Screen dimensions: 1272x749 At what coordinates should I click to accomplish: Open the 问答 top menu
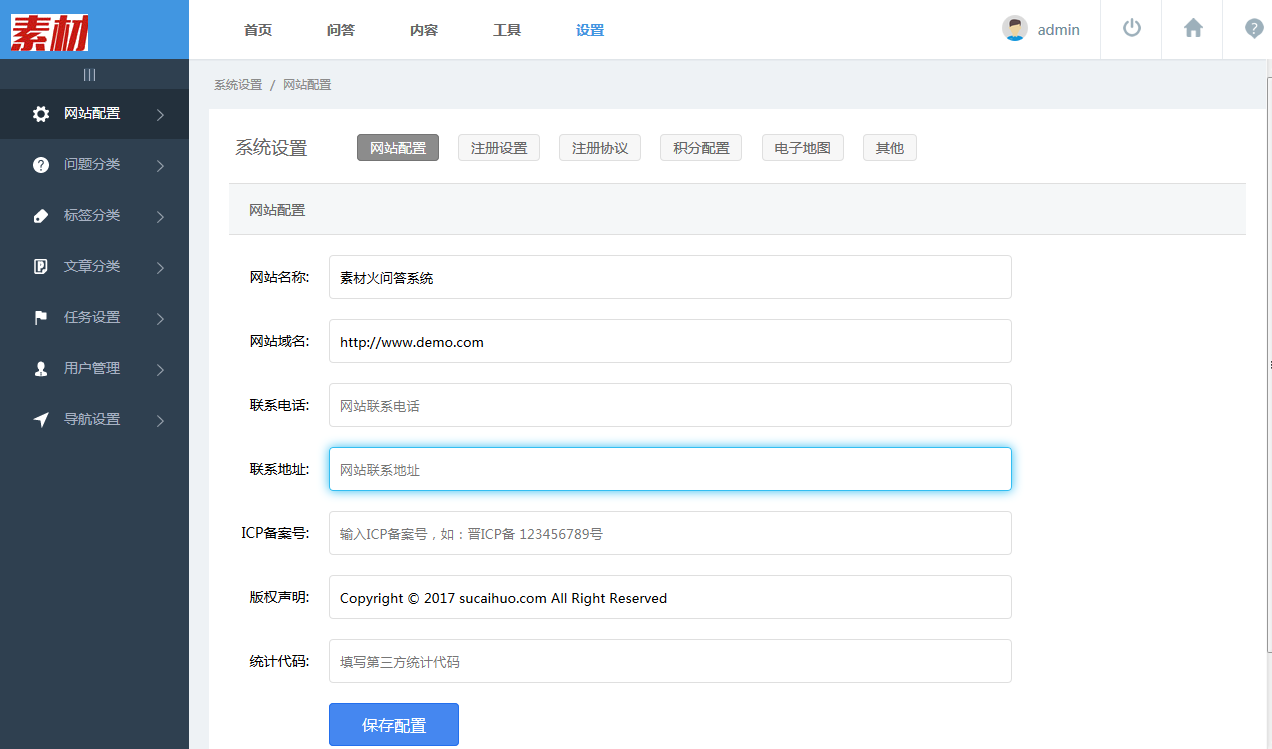click(341, 30)
